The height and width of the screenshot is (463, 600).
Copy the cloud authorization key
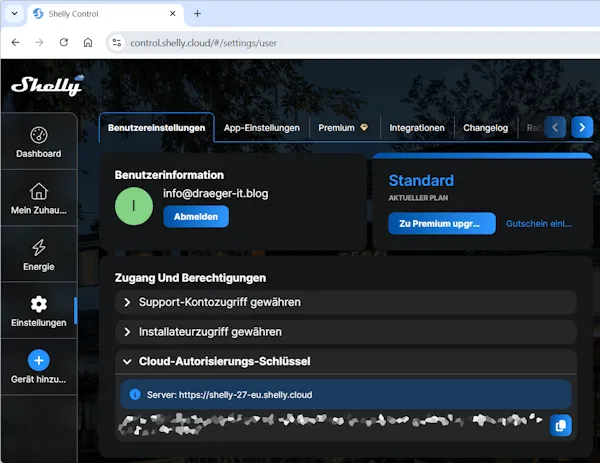tap(560, 426)
